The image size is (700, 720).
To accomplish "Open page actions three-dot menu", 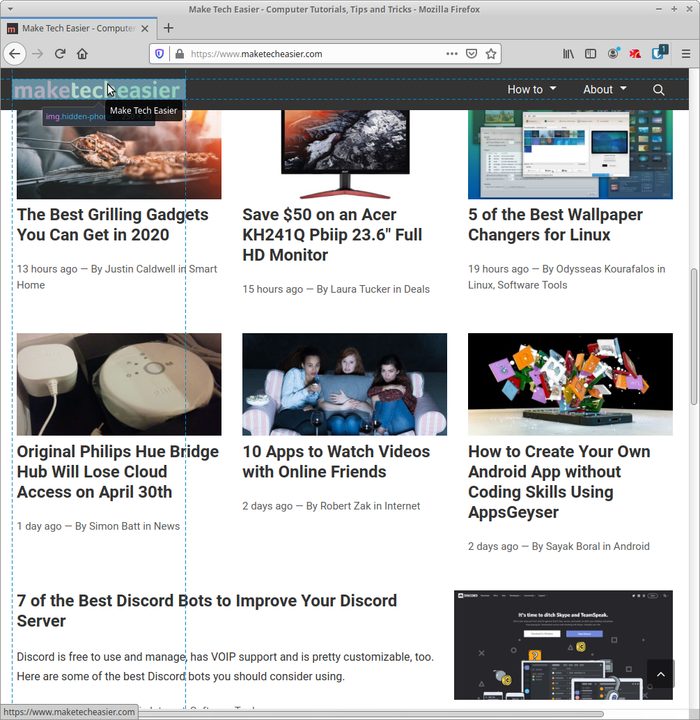I will [x=452, y=54].
